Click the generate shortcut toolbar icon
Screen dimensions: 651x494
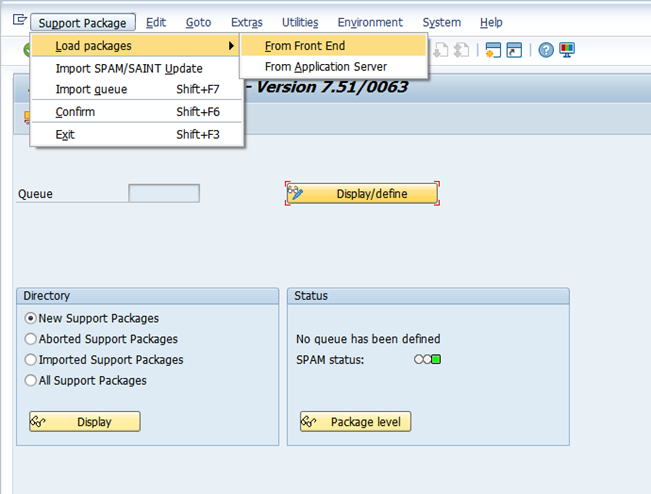[x=514, y=50]
